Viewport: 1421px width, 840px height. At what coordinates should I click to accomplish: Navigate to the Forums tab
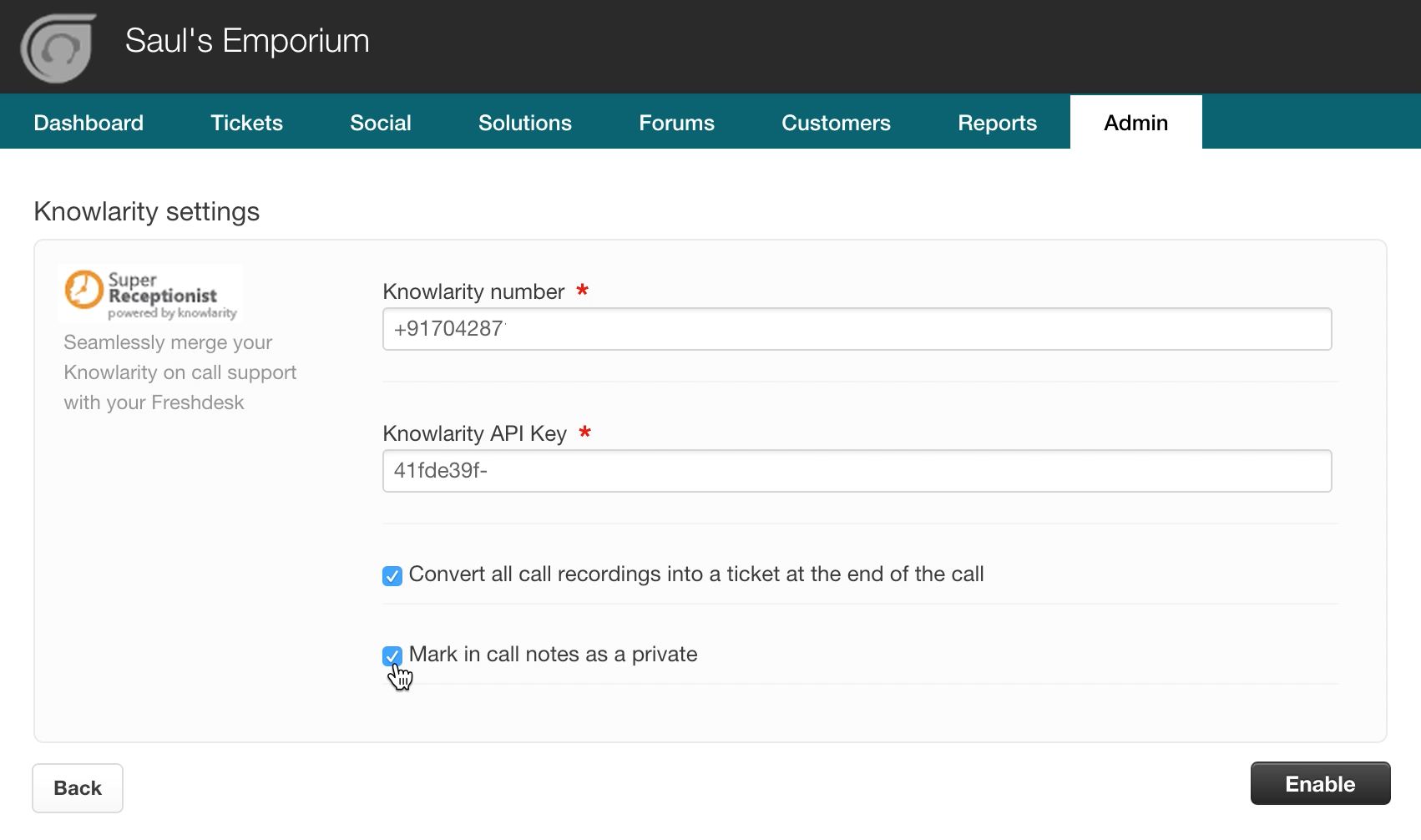pyautogui.click(x=676, y=123)
